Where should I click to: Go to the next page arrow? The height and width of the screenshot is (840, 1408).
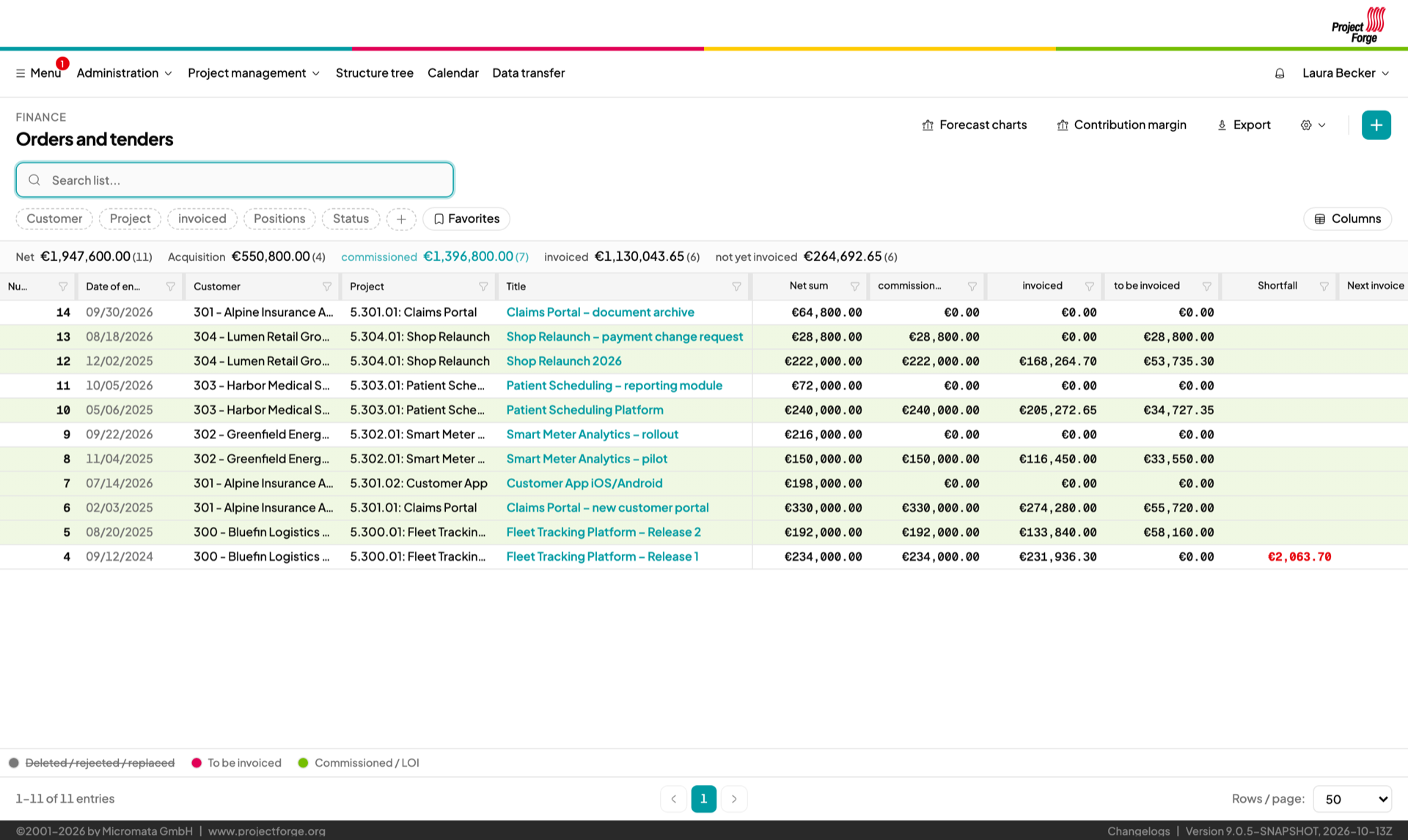pyautogui.click(x=734, y=799)
